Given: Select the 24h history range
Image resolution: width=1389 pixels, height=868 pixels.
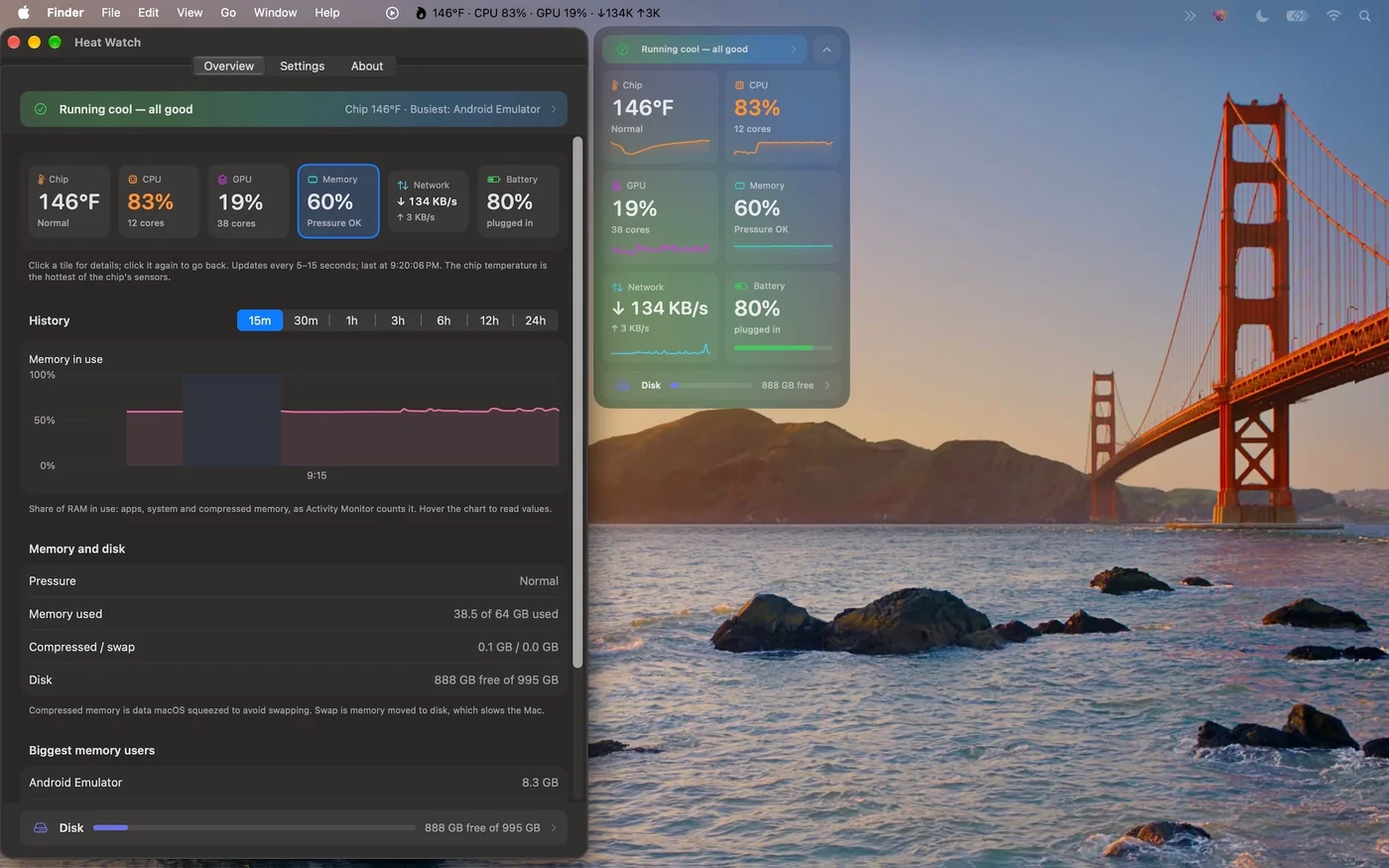Looking at the screenshot, I should tap(536, 320).
